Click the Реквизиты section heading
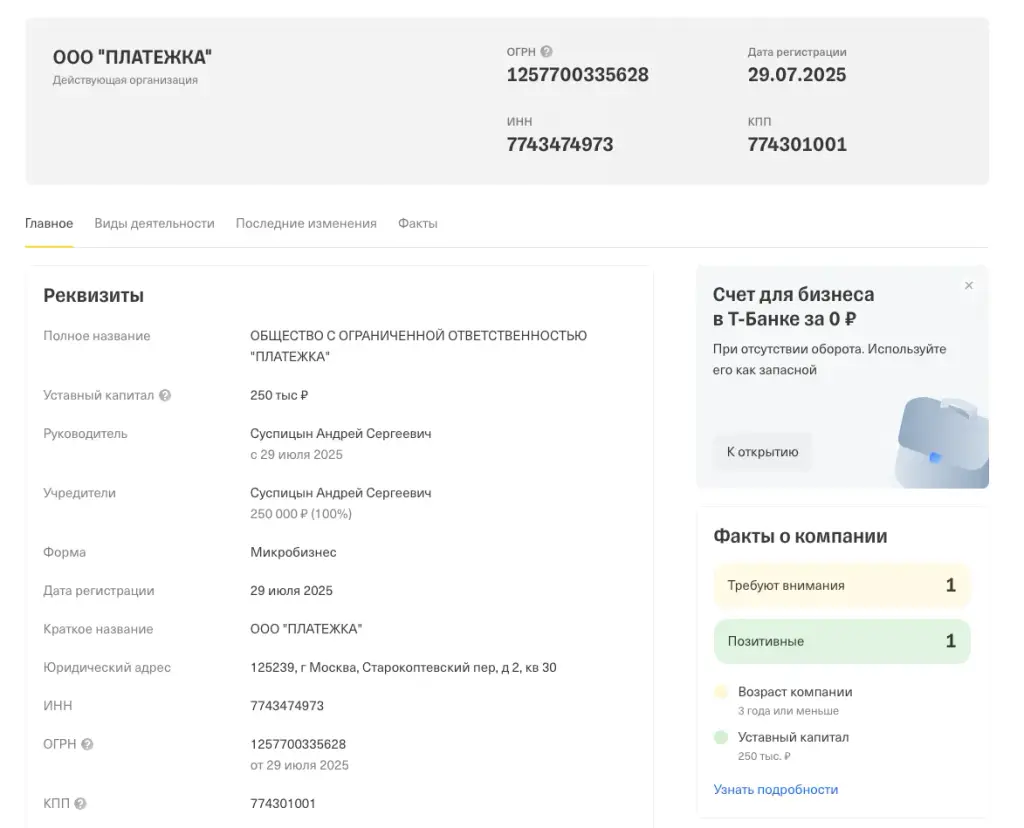1024x828 pixels. (93, 296)
